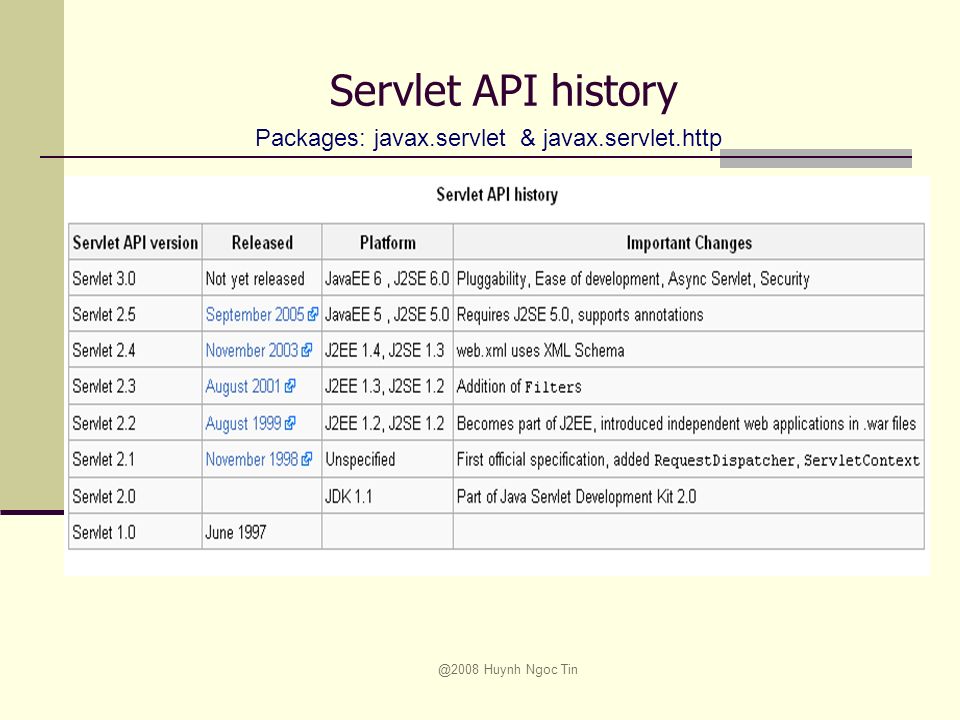
Task: Open the November 1998 release link
Action: 252,459
